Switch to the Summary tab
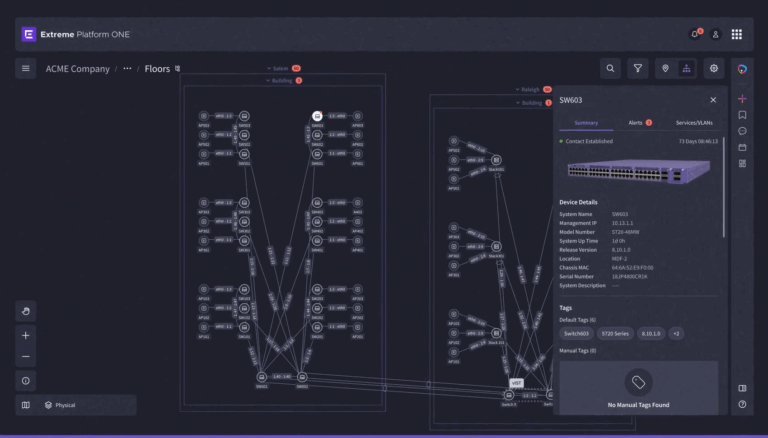 pos(586,123)
